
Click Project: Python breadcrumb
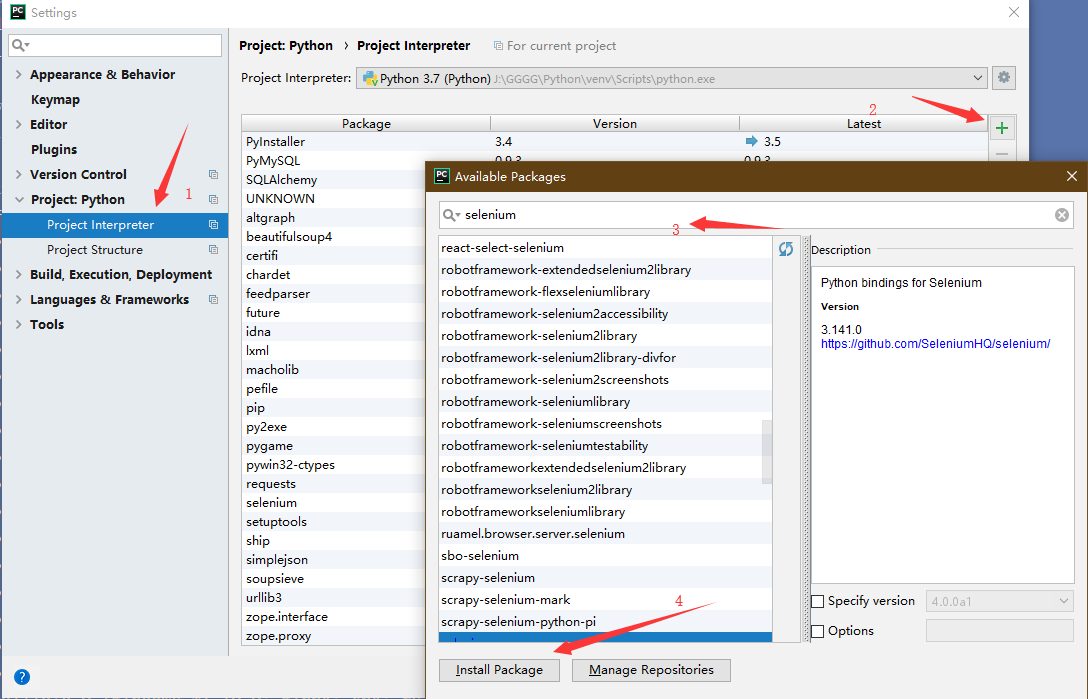286,46
